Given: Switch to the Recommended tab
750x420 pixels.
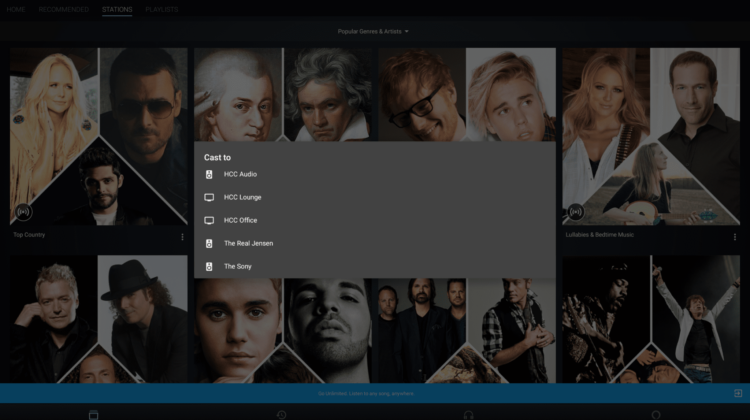Looking at the screenshot, I should pos(63,9).
